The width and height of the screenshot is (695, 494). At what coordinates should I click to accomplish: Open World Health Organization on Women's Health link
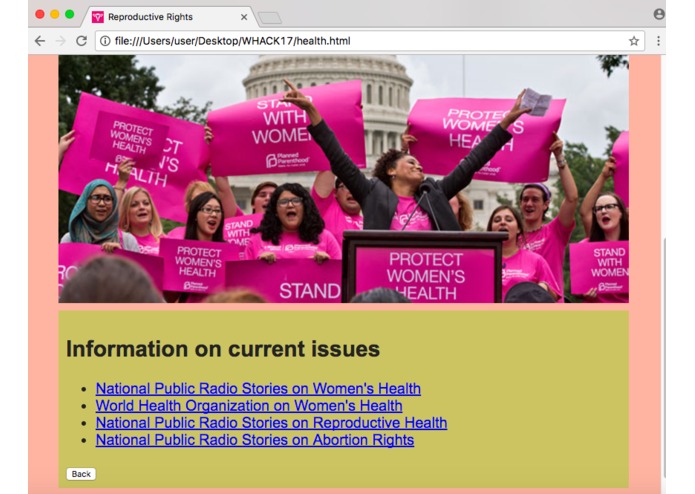(x=249, y=406)
